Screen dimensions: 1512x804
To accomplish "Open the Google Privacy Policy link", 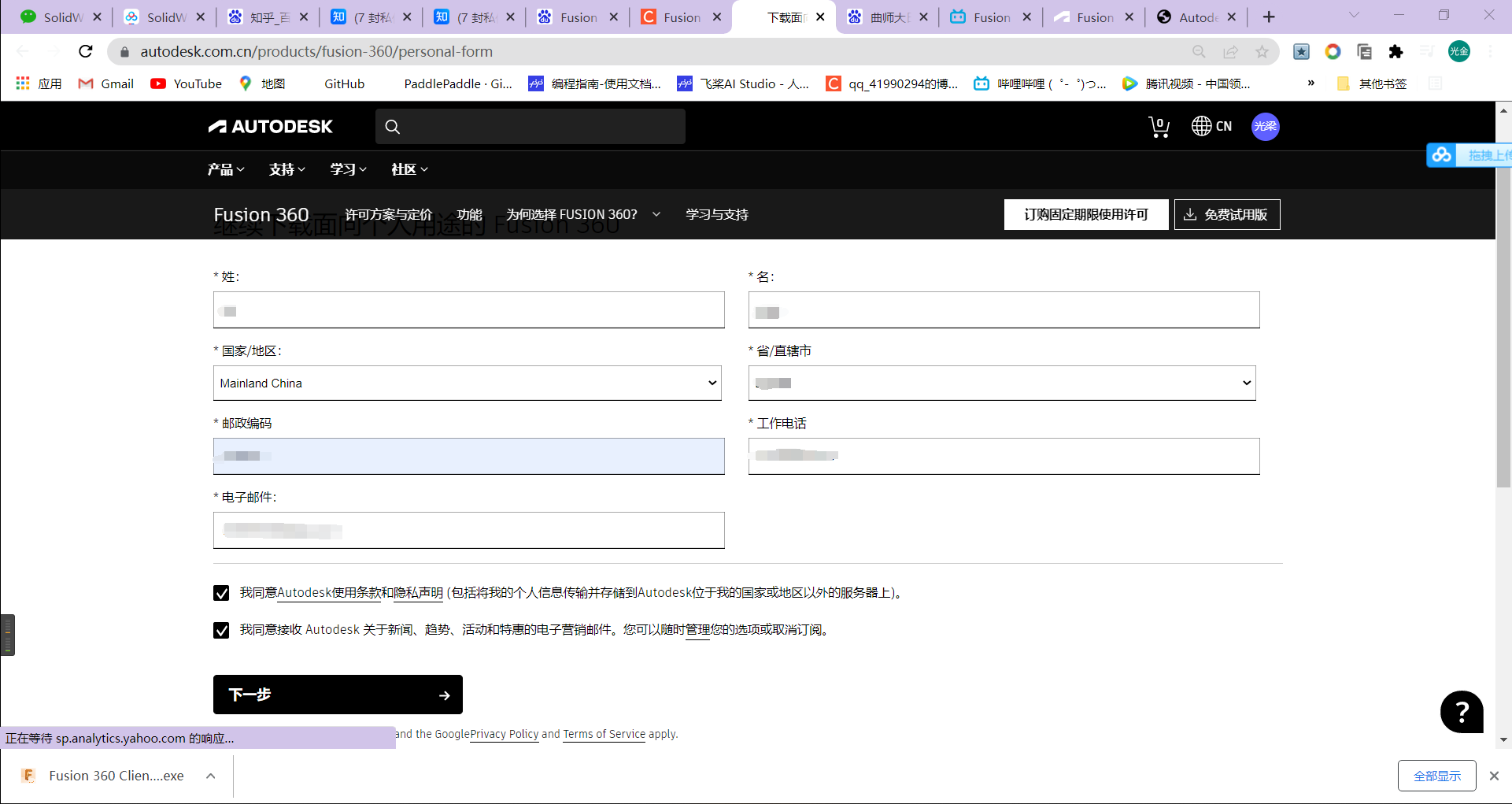I will click(504, 734).
